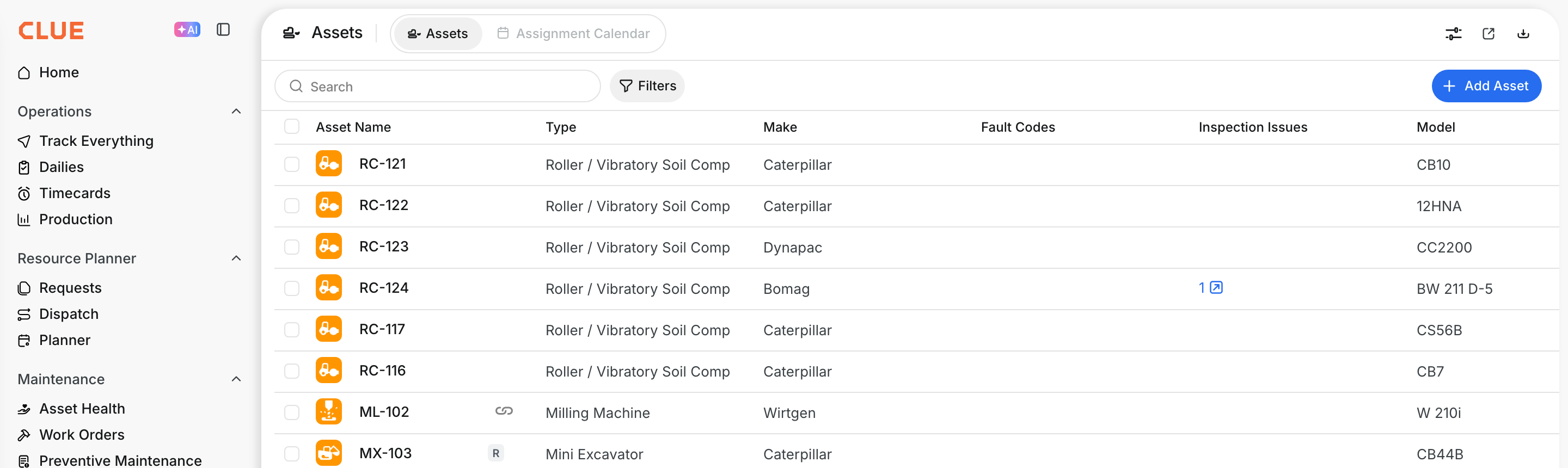Check the RC-116 row checkbox
Screen dimensions: 1568x468
pos(292,371)
